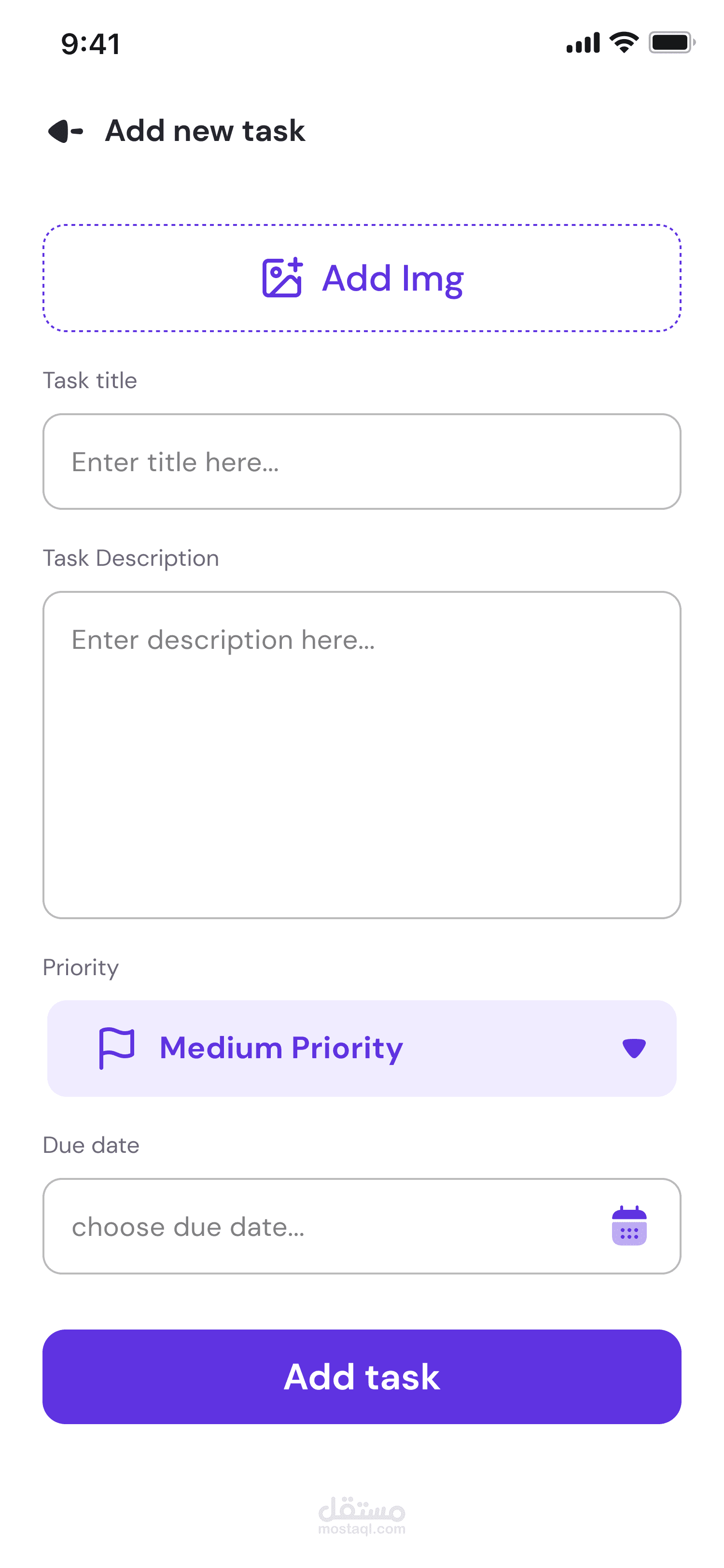Click the 'Task Description' label

pyautogui.click(x=131, y=558)
